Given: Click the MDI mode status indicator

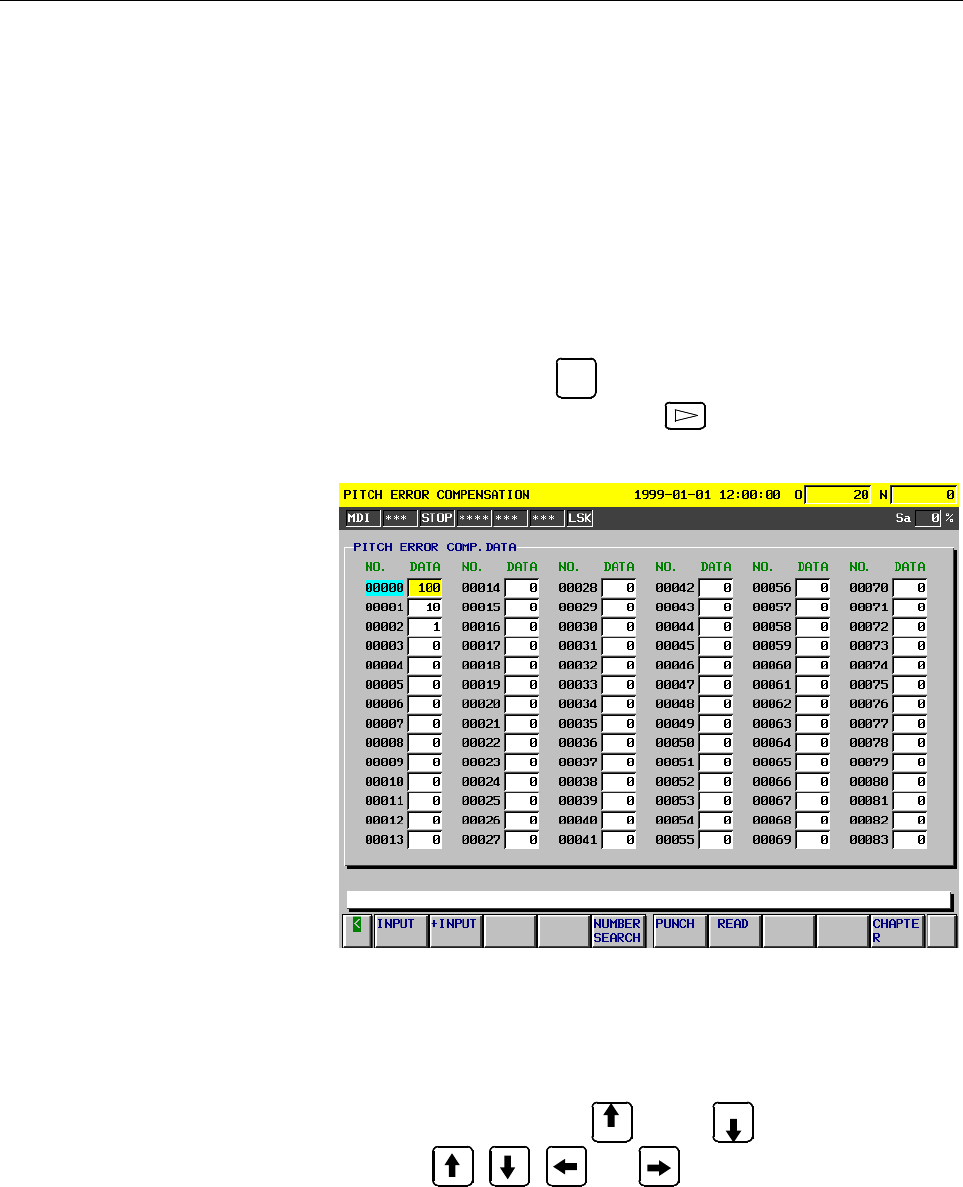Looking at the screenshot, I should [x=360, y=518].
